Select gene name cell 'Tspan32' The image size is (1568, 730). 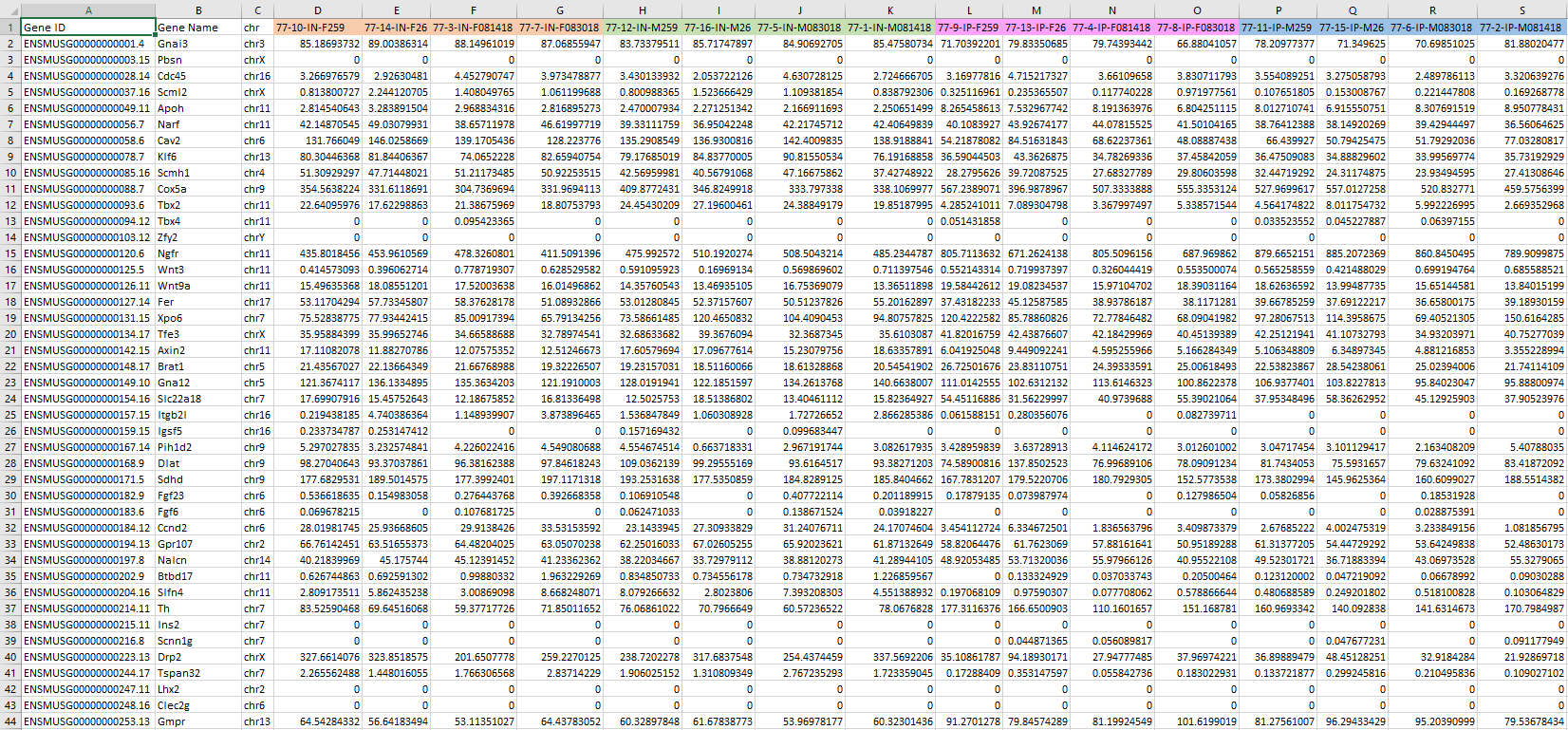click(x=198, y=673)
